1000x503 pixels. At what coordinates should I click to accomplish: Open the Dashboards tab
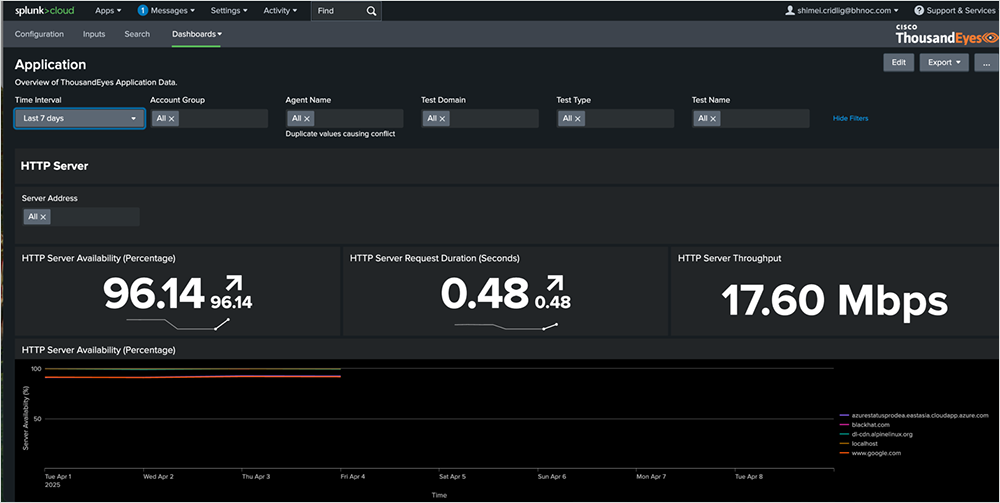196,34
